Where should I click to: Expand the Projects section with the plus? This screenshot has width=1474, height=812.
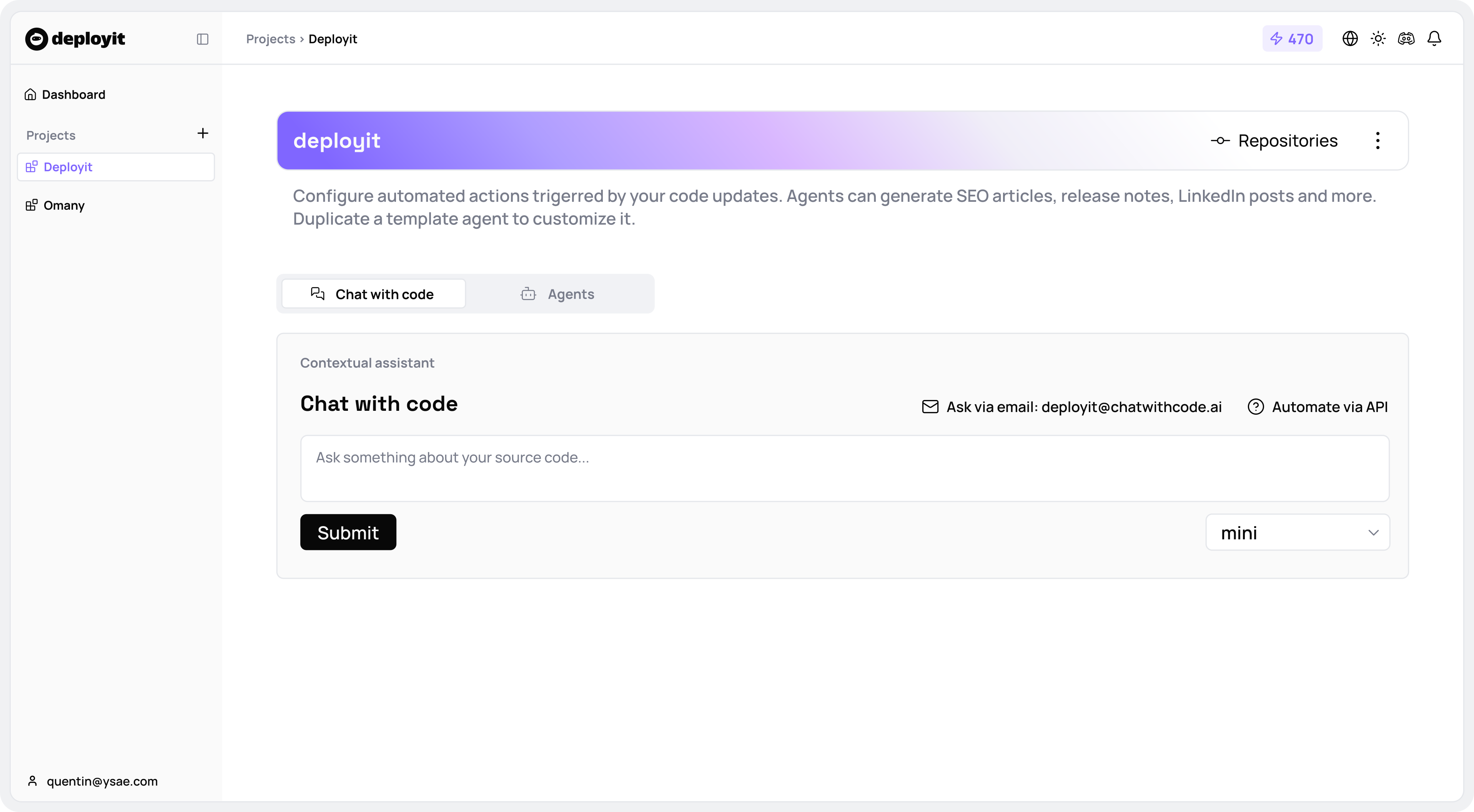click(203, 134)
